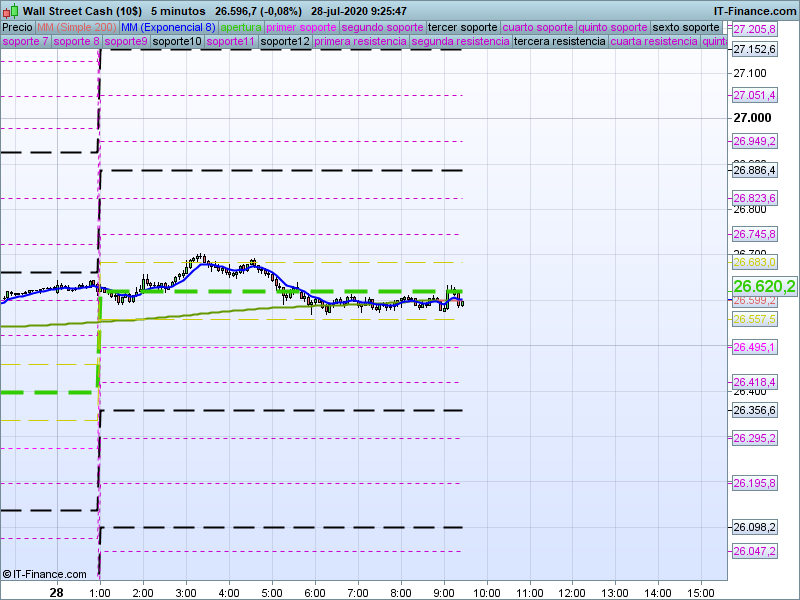The height and width of the screenshot is (600, 800).
Task: Click the green apertura indicator label
Action: point(241,27)
